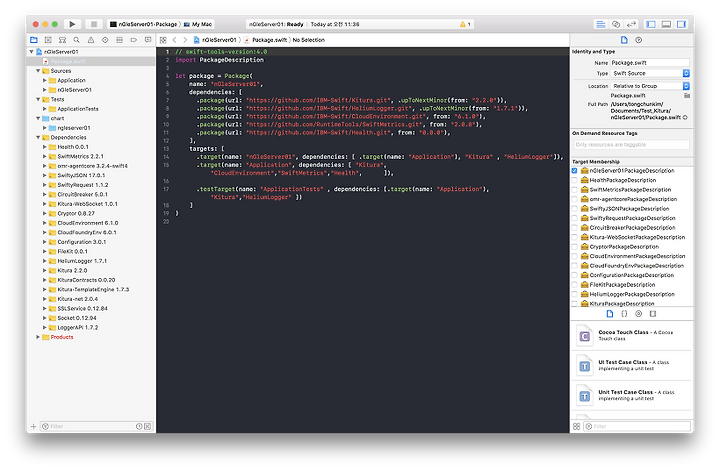The image size is (720, 471).
Task: Focus the Name field showing Package.swift
Action: pos(650,62)
